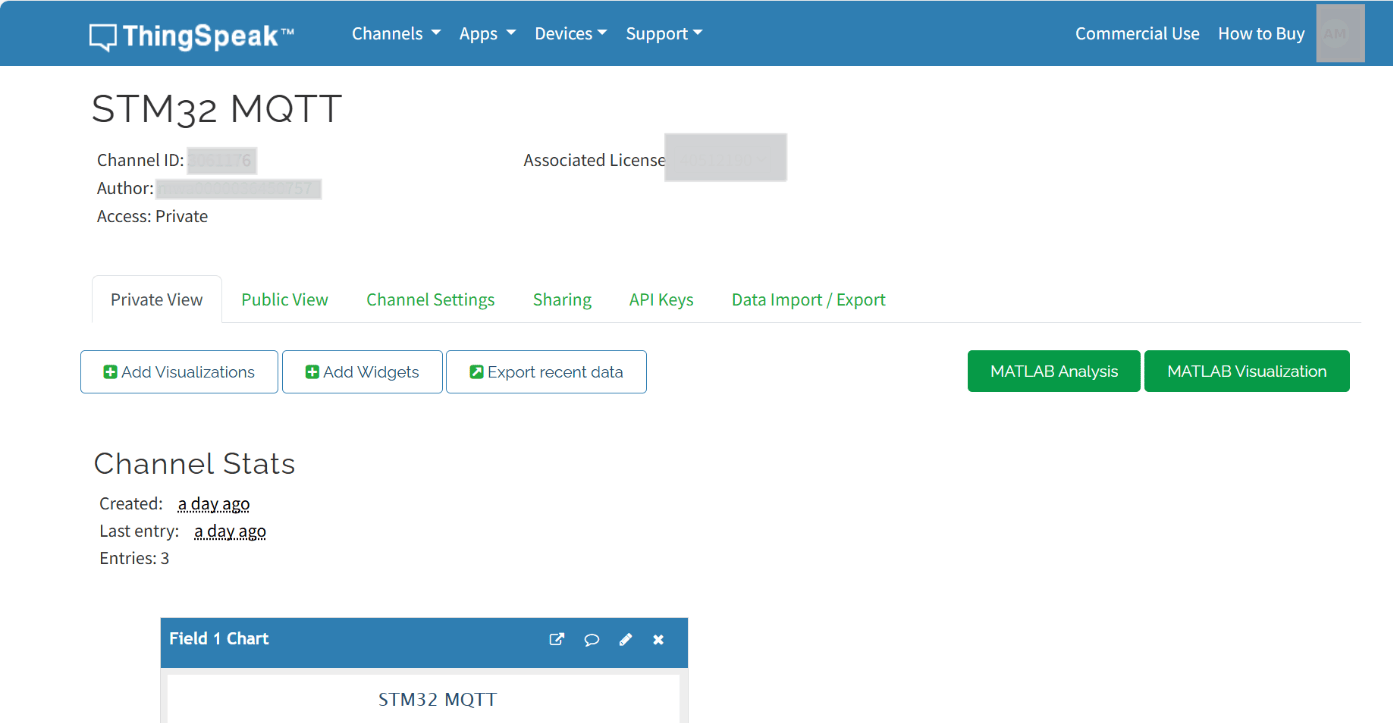Open Field 1 Chart in new window icon

point(557,640)
